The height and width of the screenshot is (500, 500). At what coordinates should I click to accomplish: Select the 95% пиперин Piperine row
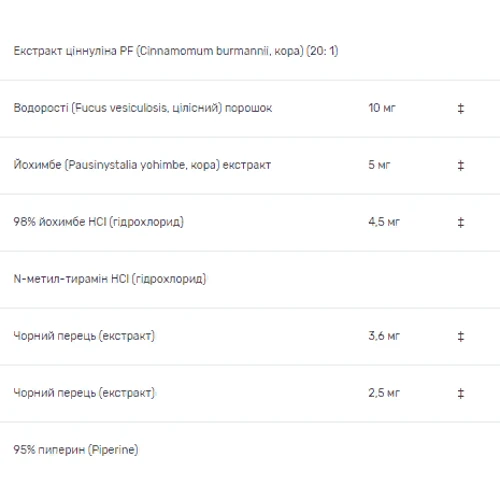tap(250, 450)
